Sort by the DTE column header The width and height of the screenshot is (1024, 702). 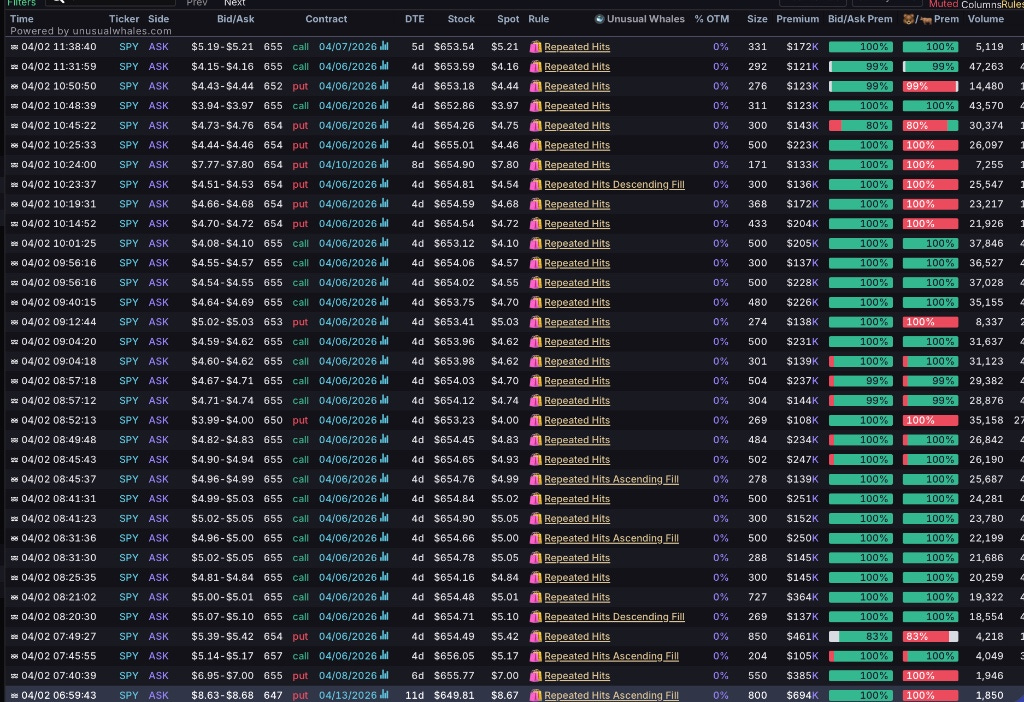pyautogui.click(x=415, y=19)
